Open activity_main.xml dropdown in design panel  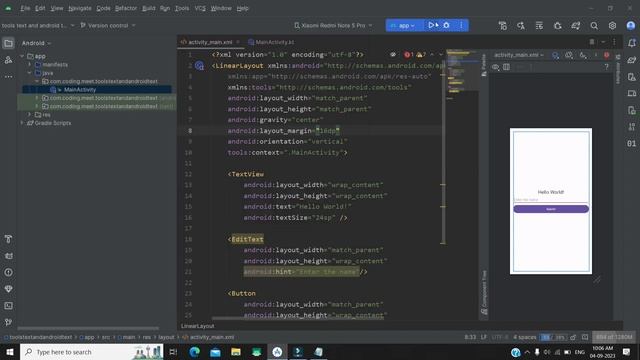pyautogui.click(x=519, y=55)
